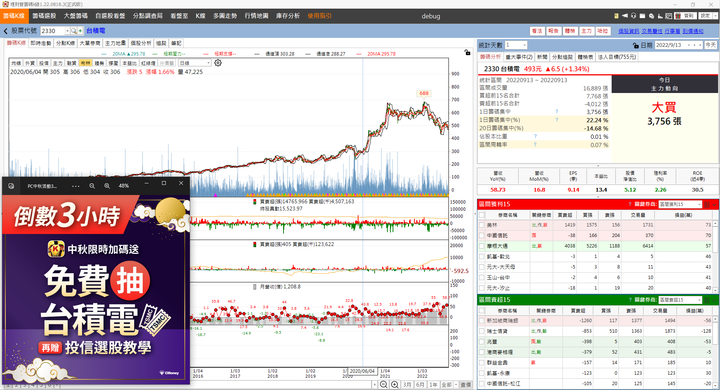Tick the checkbox for broker 玉山-台中
The width and height of the screenshot is (720, 390).
click(x=482, y=277)
